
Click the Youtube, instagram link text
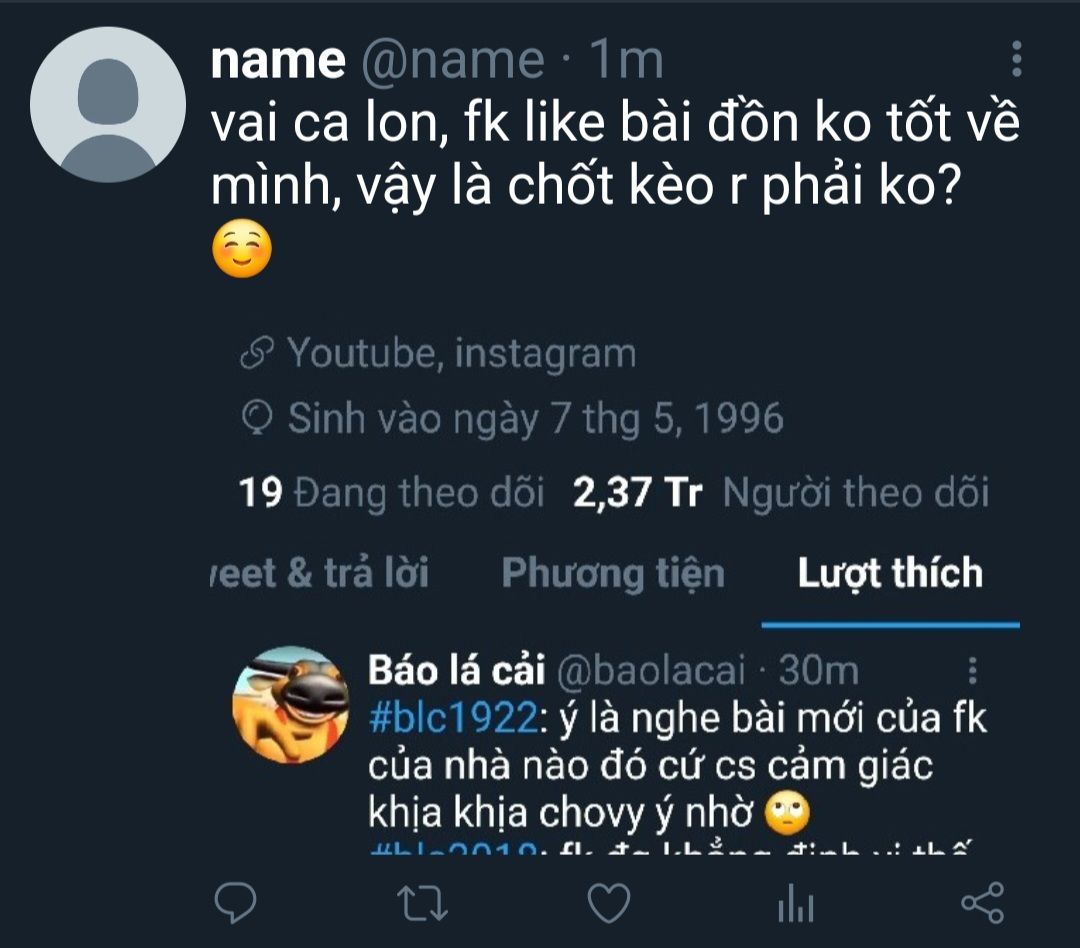click(461, 354)
